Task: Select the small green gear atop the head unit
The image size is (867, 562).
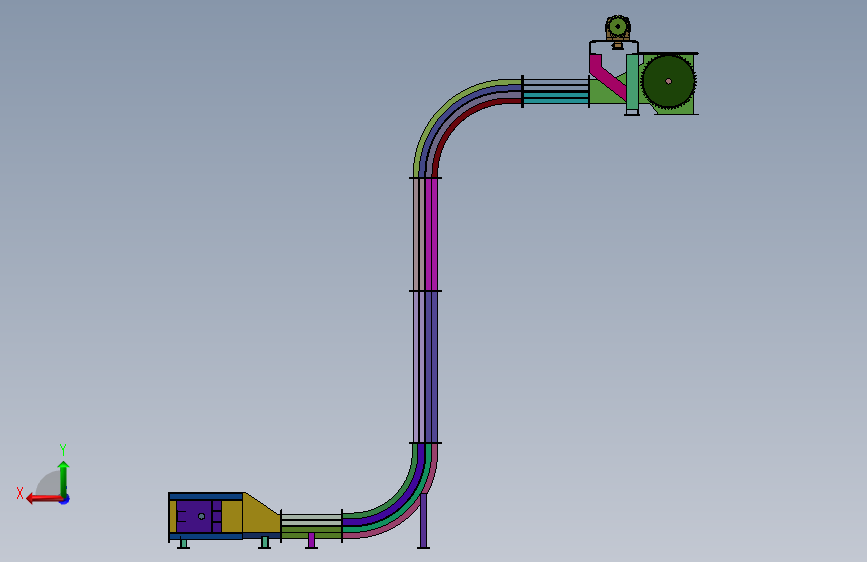Action: coord(618,26)
